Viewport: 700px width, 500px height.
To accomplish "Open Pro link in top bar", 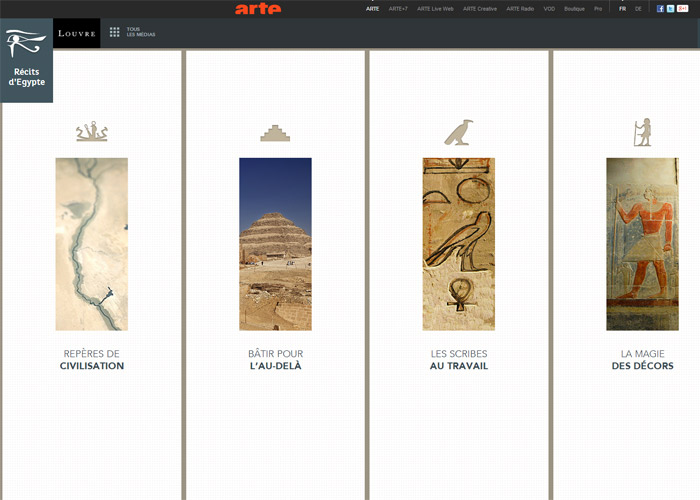I will (598, 9).
